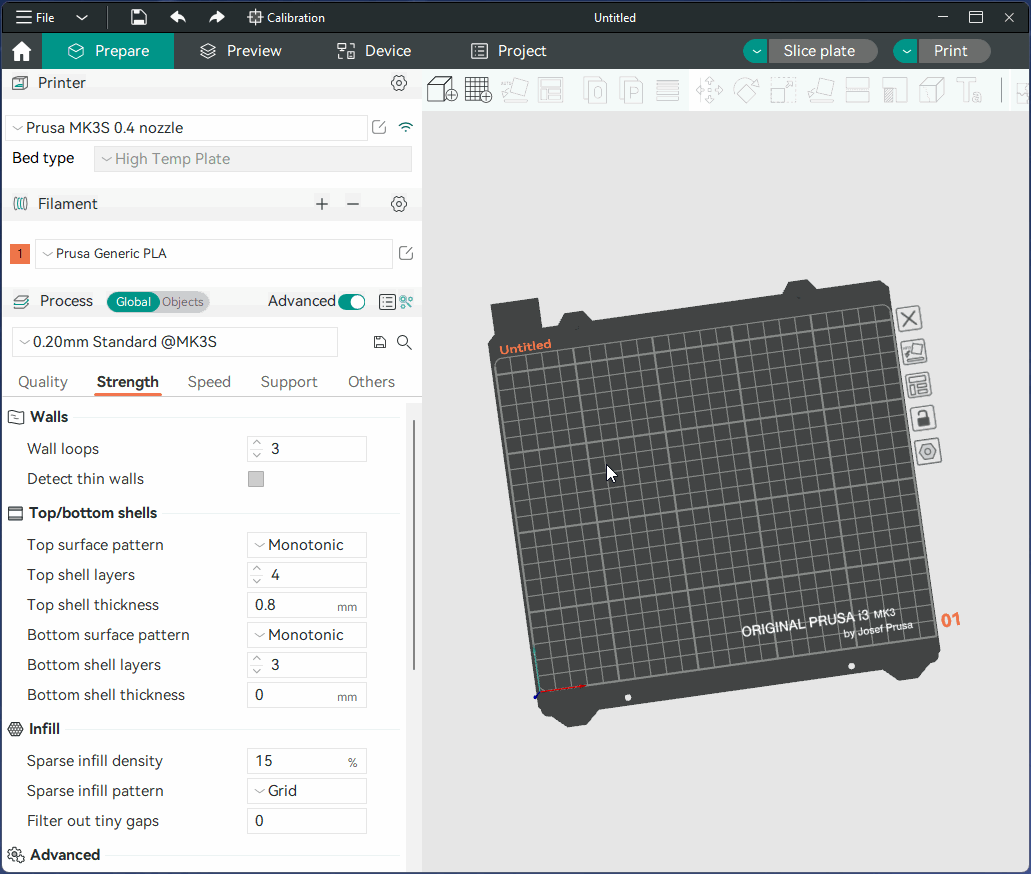The image size is (1031, 874).
Task: Click the printer Wi-Fi connection icon
Action: (406, 127)
